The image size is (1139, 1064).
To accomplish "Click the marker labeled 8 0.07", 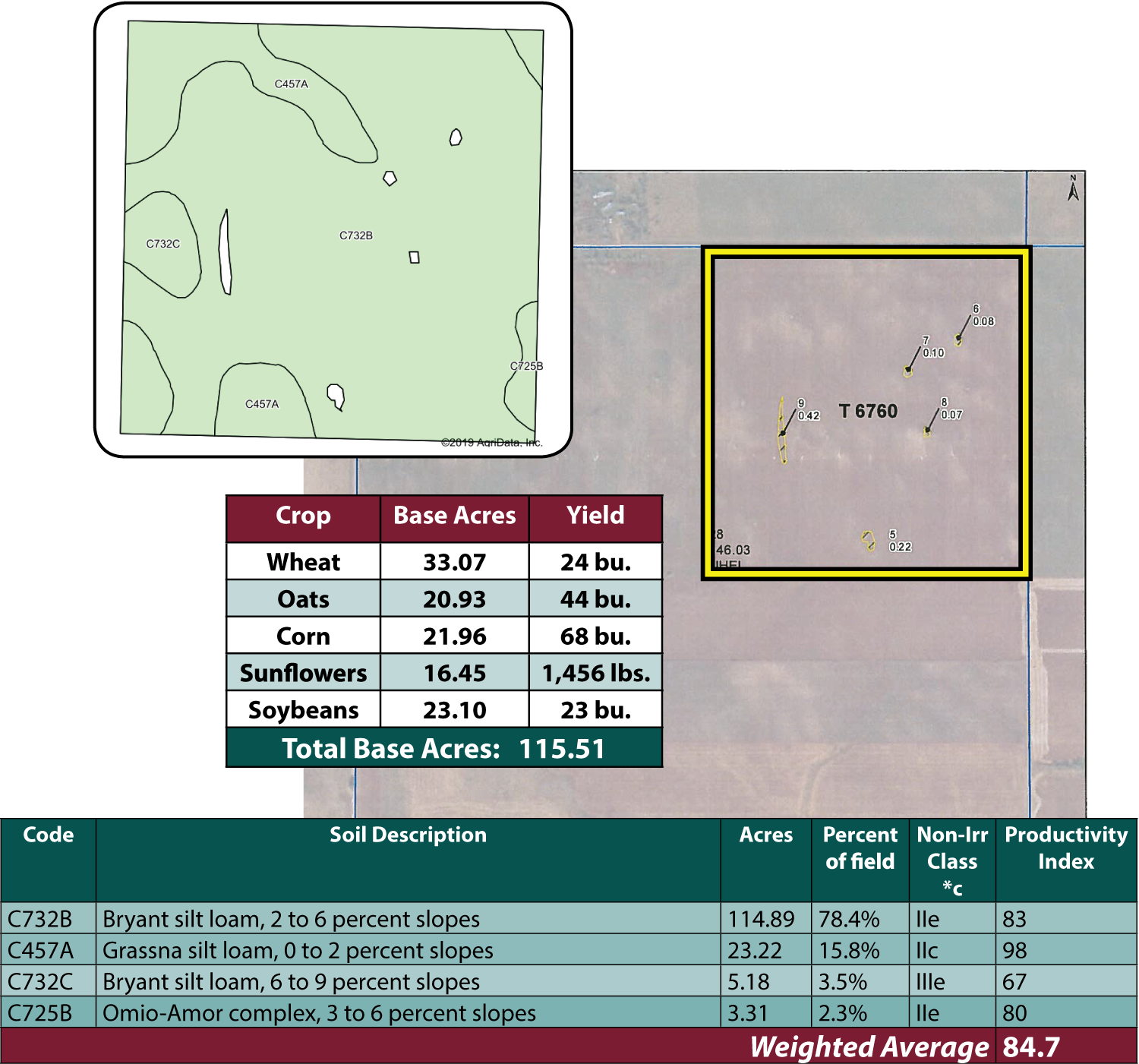I will (x=927, y=431).
